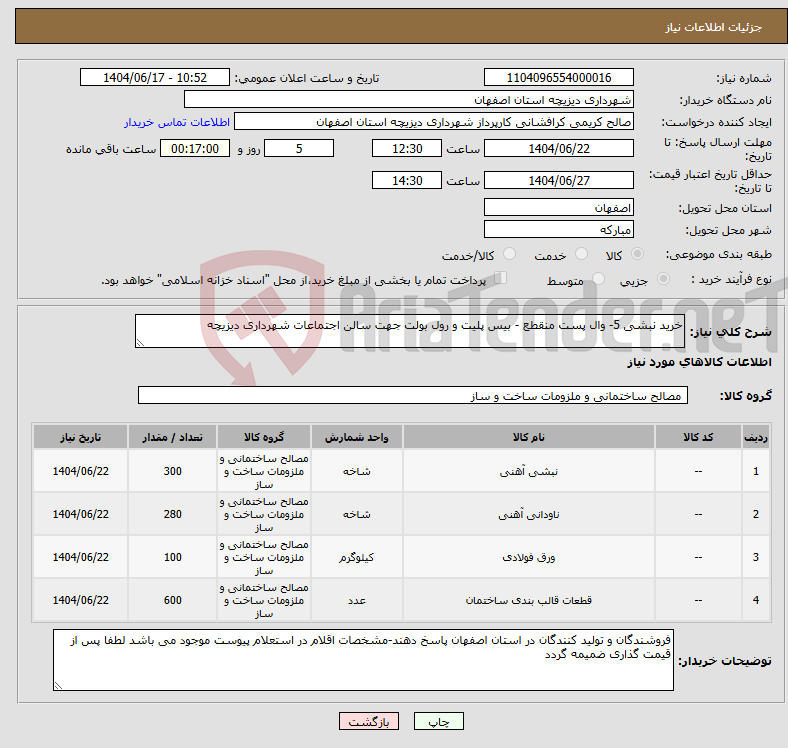Image resolution: width=788 pixels, height=748 pixels.
Task: Click the عدد unit cell
Action: [x=356, y=600]
